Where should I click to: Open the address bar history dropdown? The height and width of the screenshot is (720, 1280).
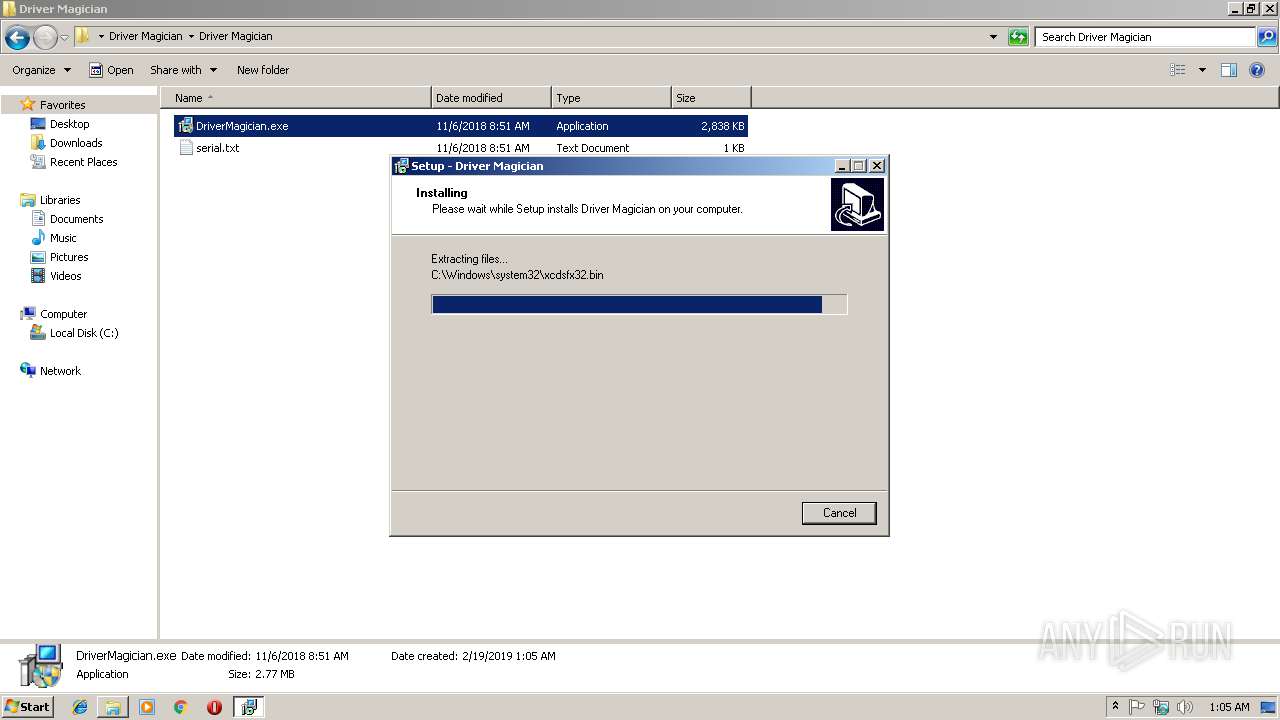pos(993,37)
